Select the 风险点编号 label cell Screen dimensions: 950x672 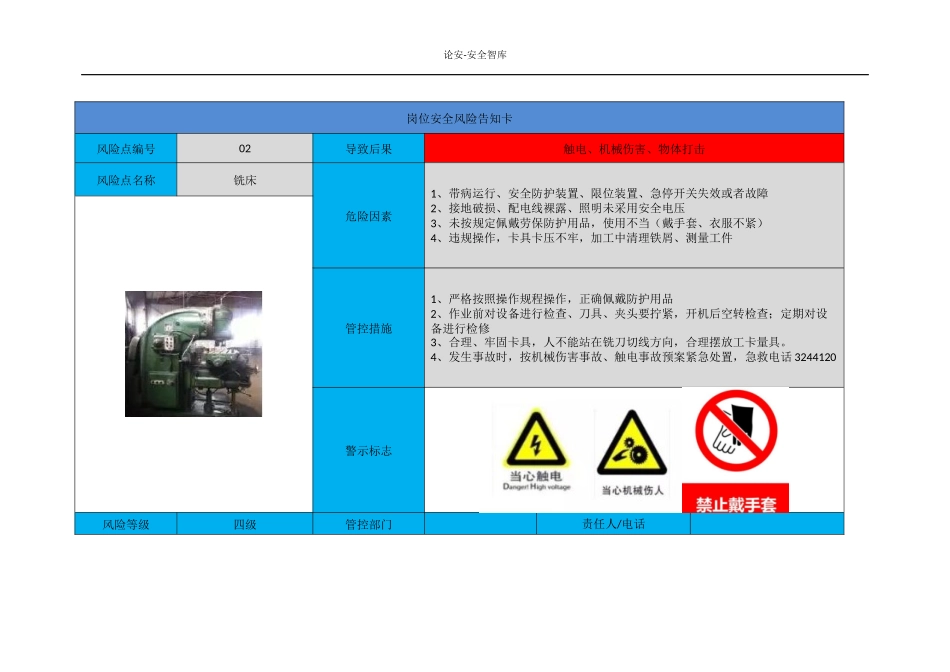click(126, 147)
